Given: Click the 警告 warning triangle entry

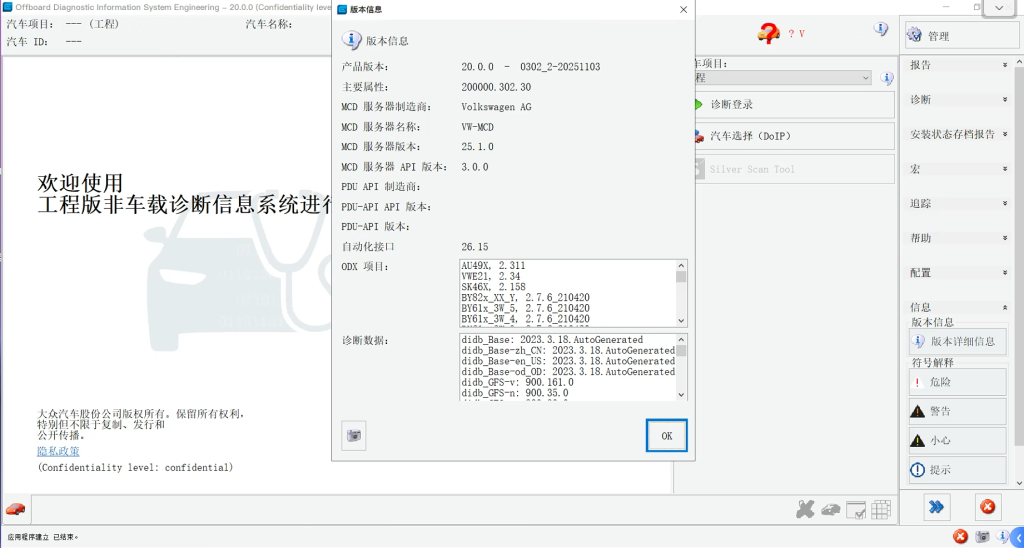Looking at the screenshot, I should click(x=957, y=411).
